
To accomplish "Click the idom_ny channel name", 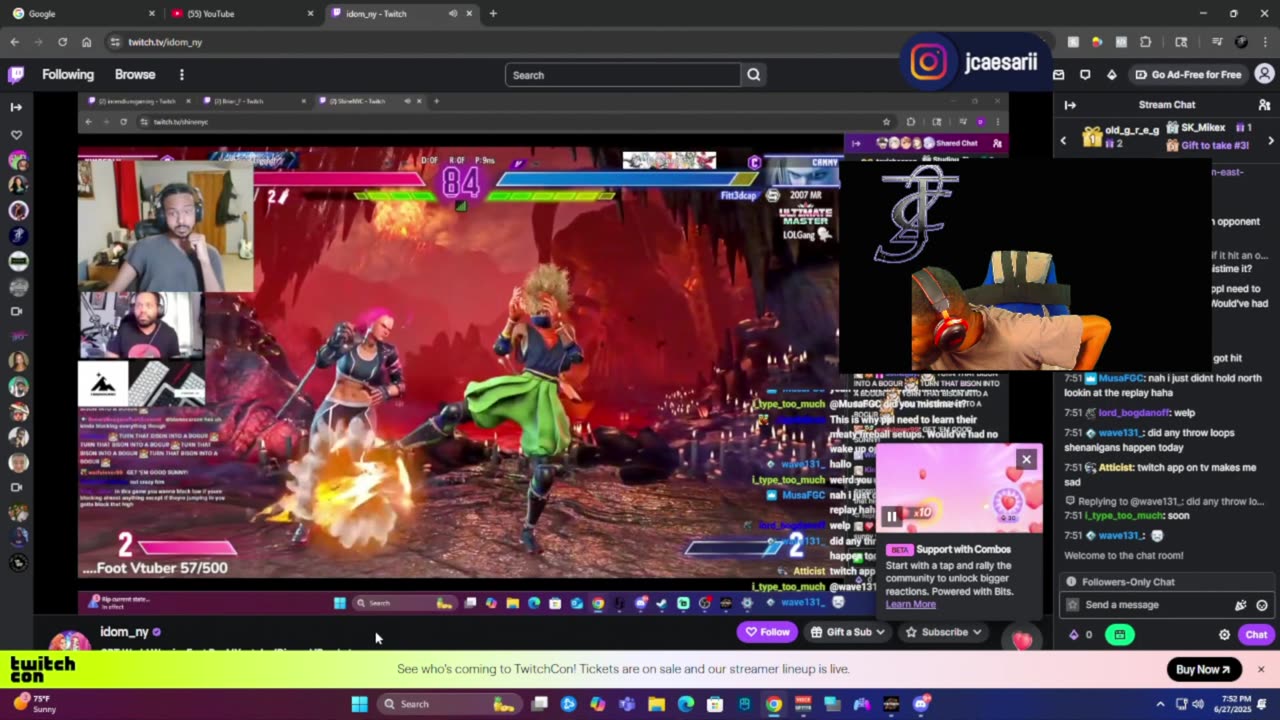I will [124, 632].
